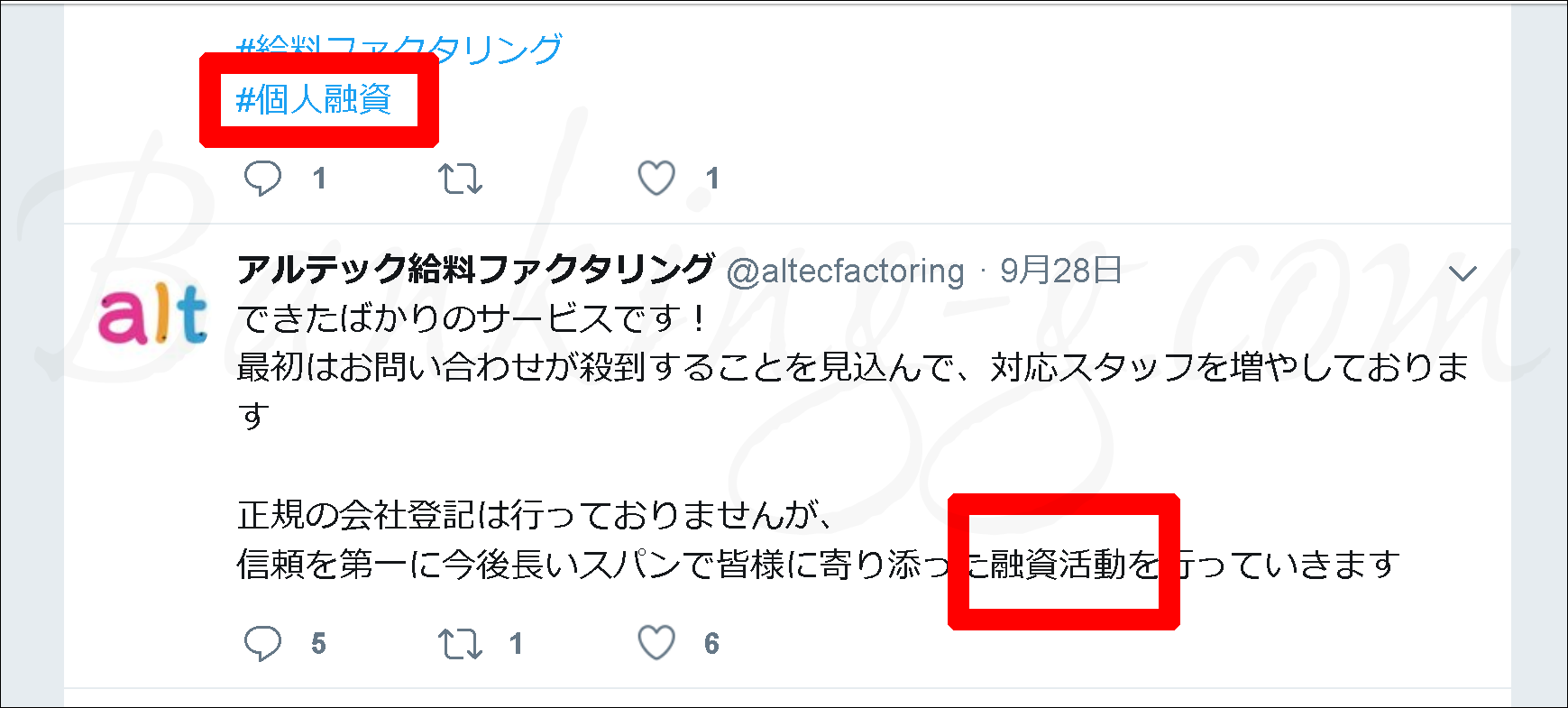Open the alt logo profile avatar
The height and width of the screenshot is (708, 1568).
(152, 314)
